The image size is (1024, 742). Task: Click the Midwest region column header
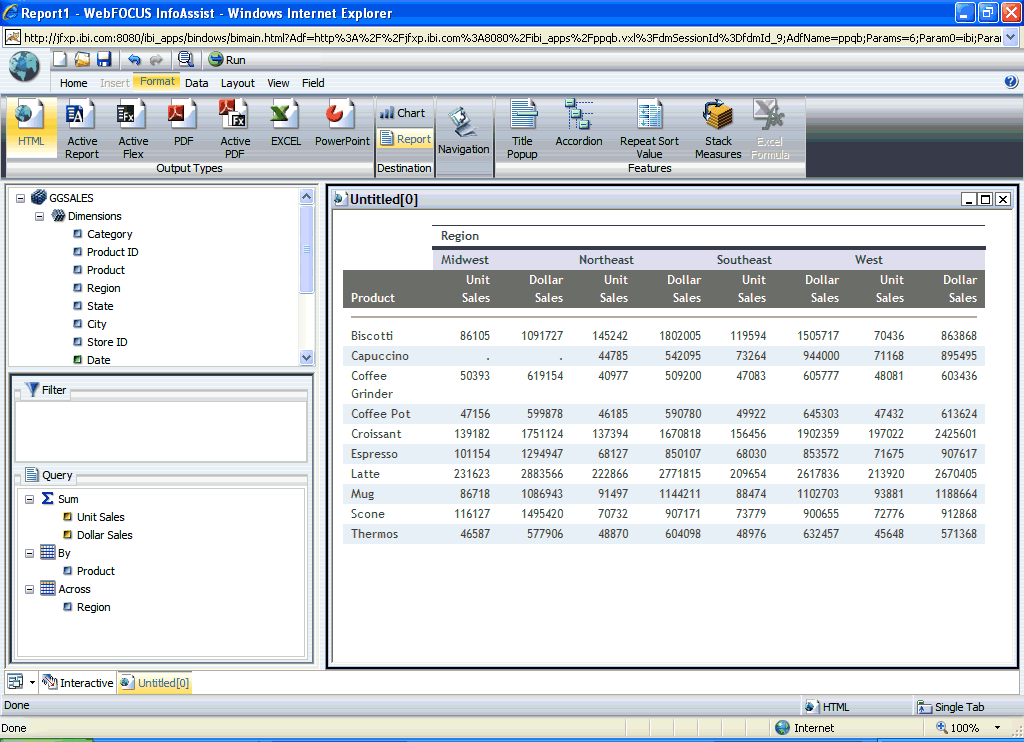[464, 259]
